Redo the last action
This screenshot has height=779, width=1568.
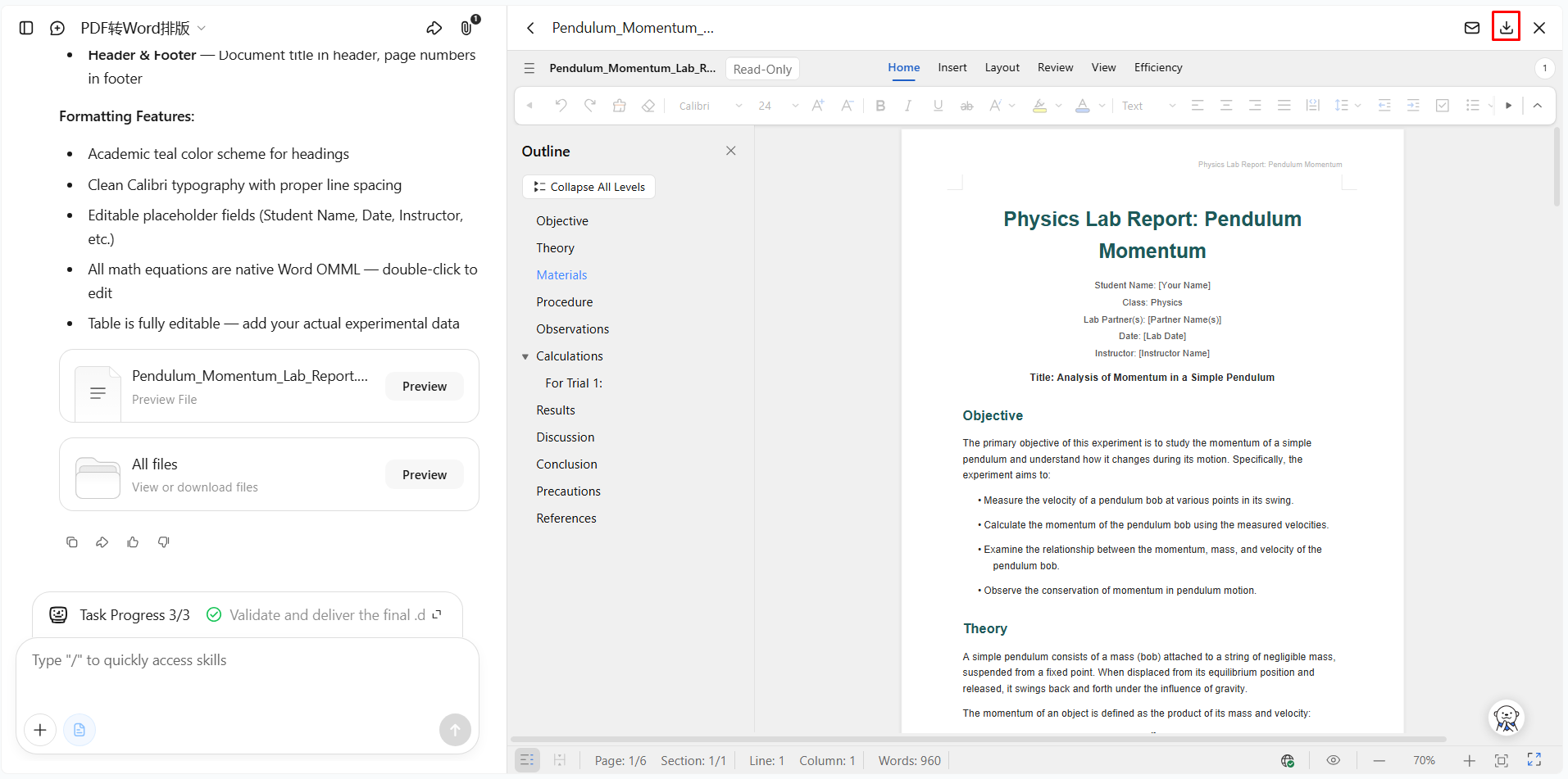click(590, 106)
